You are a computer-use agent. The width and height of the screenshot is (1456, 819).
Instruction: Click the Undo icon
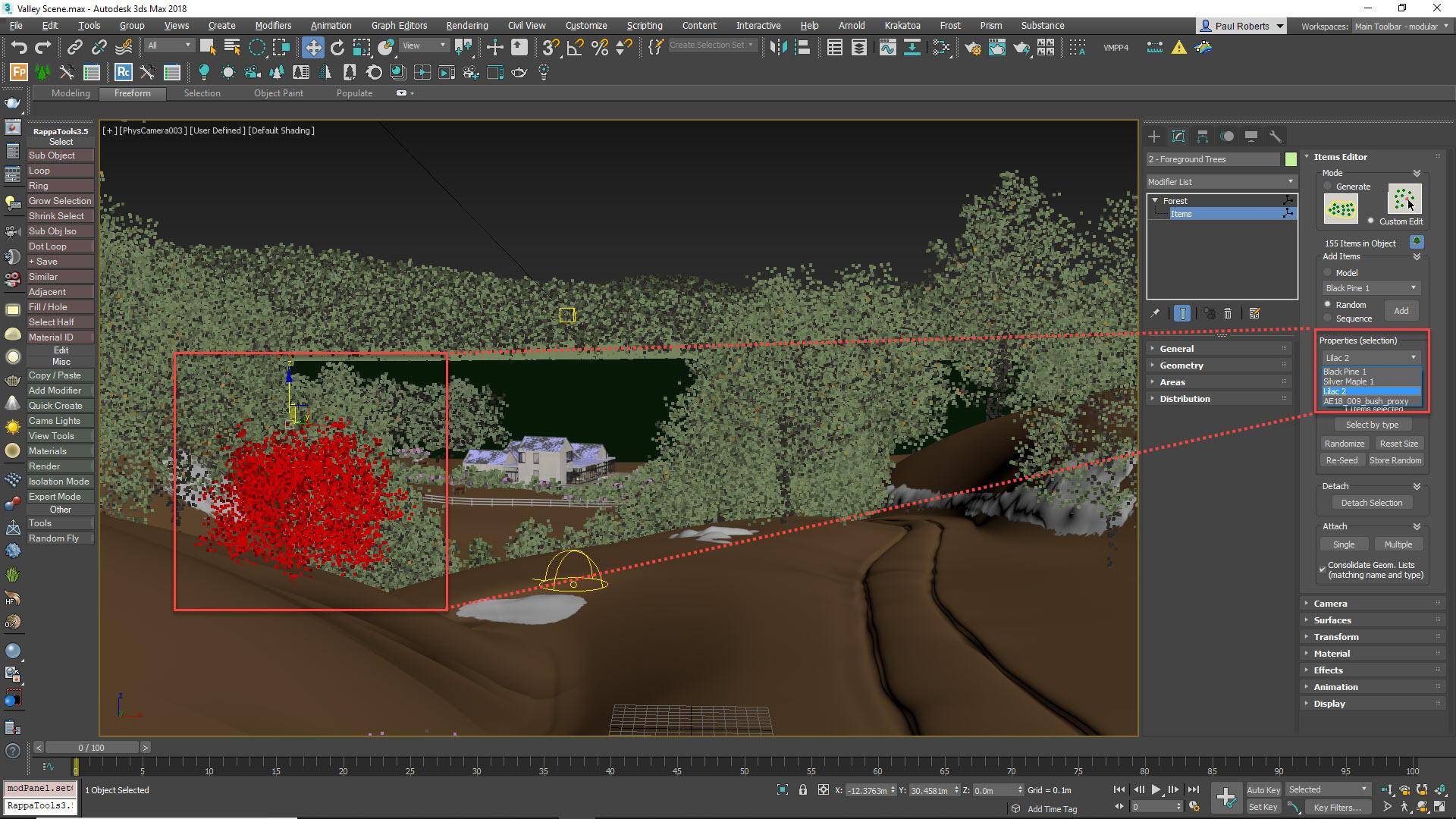point(19,47)
